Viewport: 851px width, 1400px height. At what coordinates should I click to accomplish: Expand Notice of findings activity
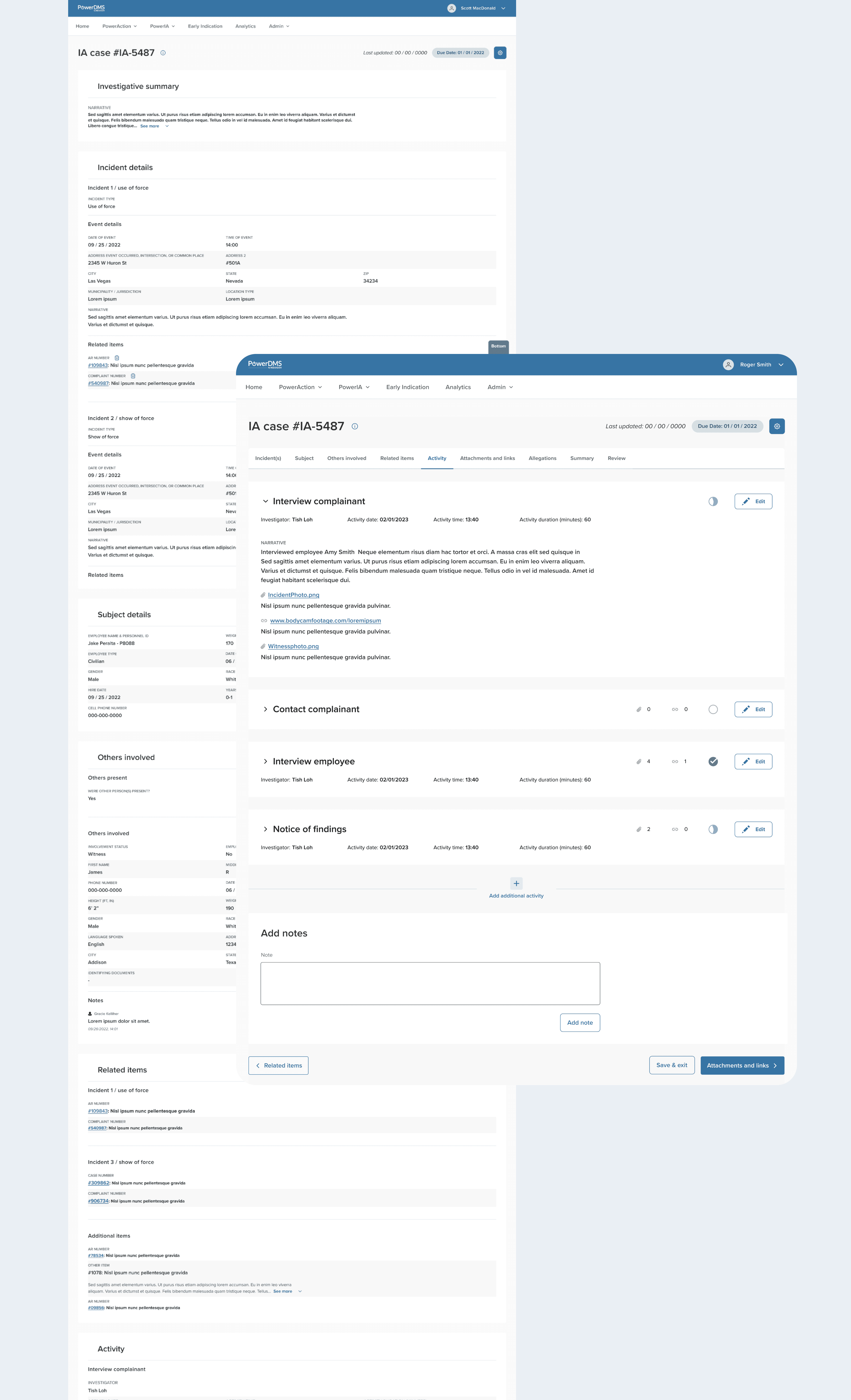coord(266,829)
